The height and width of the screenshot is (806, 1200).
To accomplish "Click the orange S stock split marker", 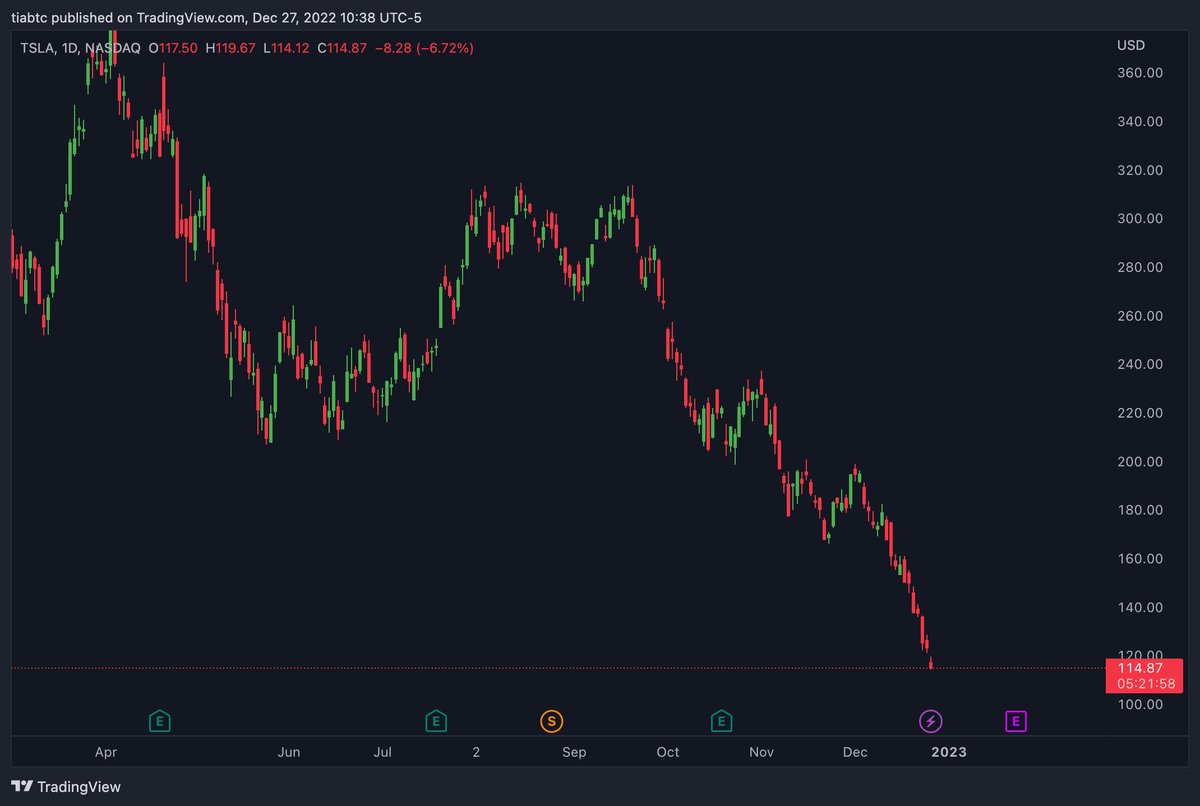I will [x=551, y=720].
